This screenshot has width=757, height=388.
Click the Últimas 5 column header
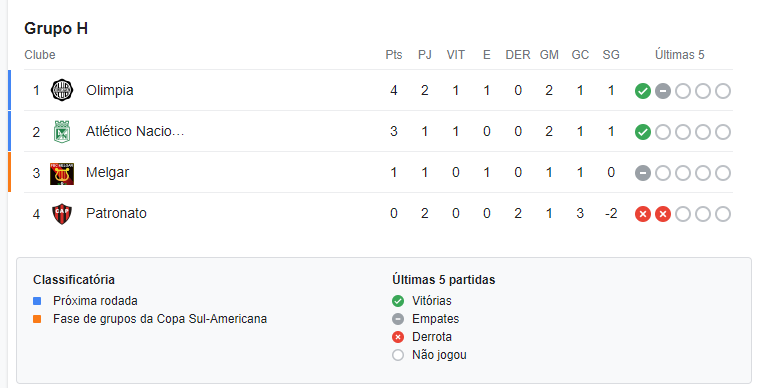pos(679,55)
